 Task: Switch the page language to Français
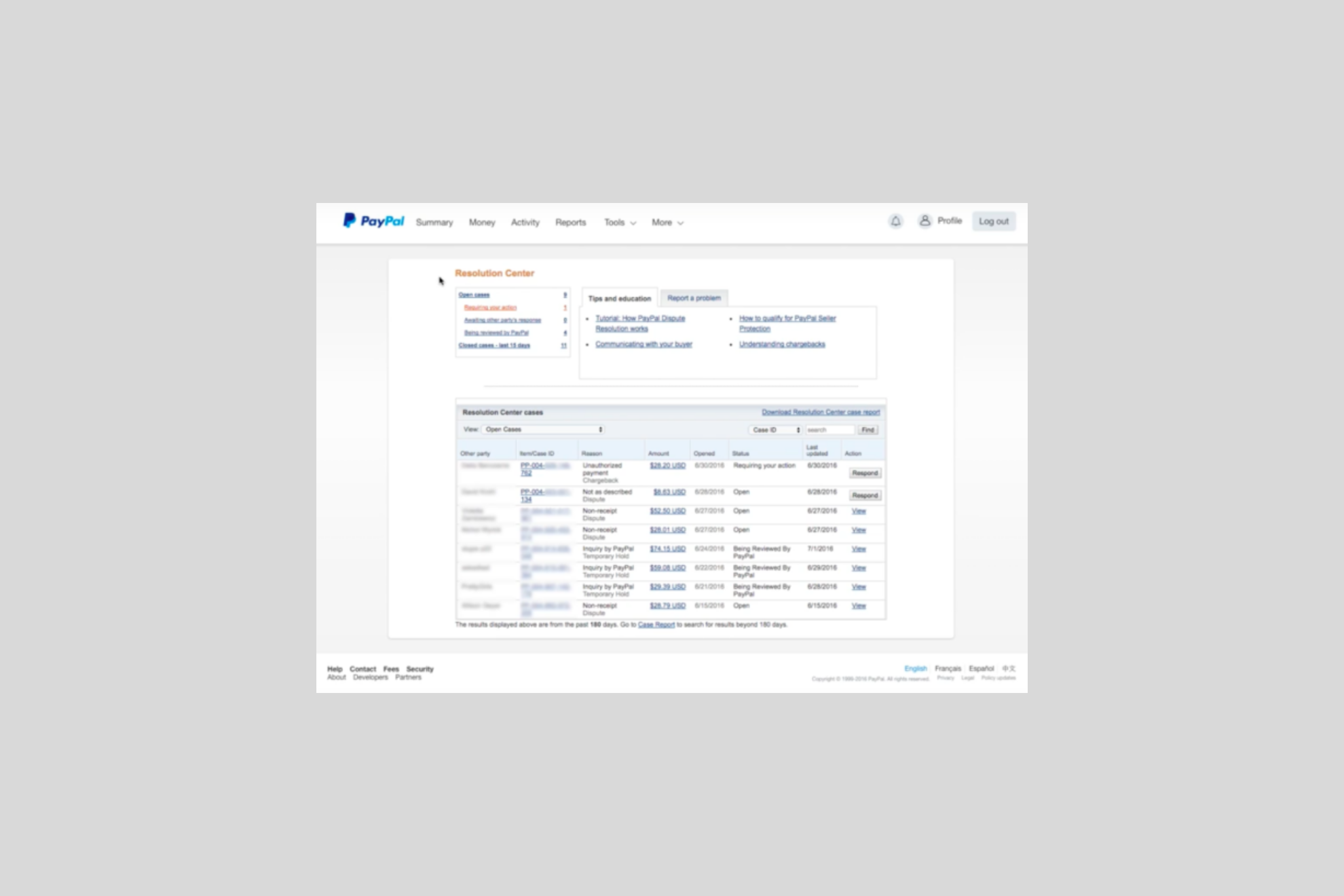point(948,668)
